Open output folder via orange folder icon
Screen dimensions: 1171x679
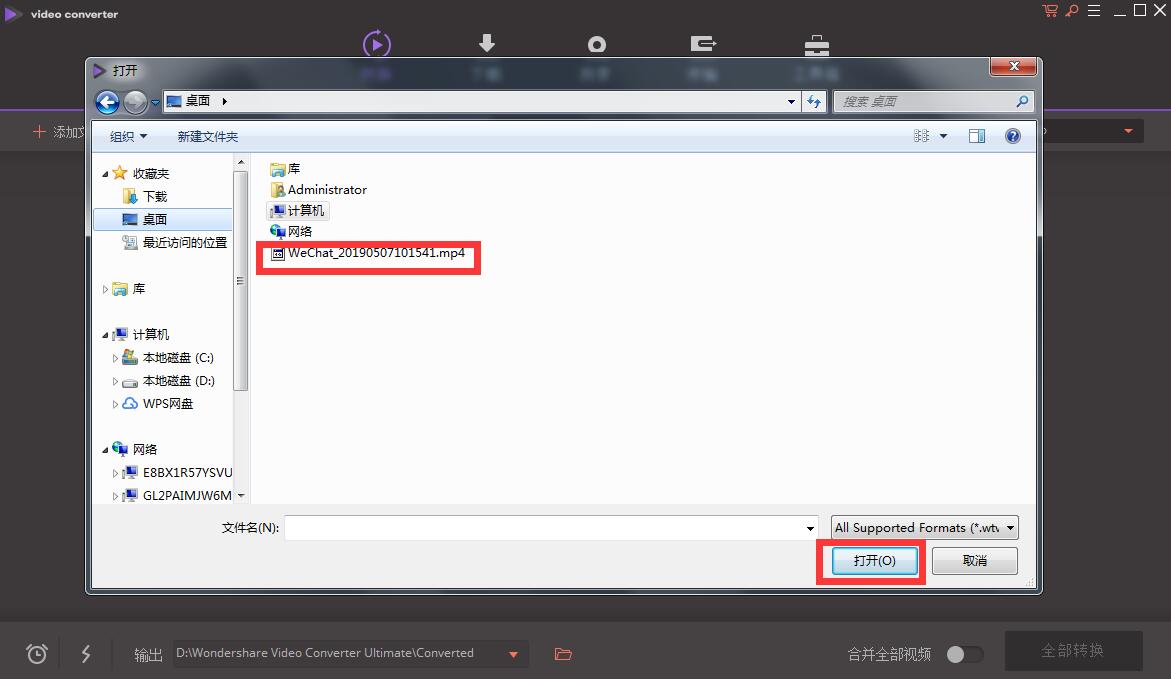tap(563, 654)
